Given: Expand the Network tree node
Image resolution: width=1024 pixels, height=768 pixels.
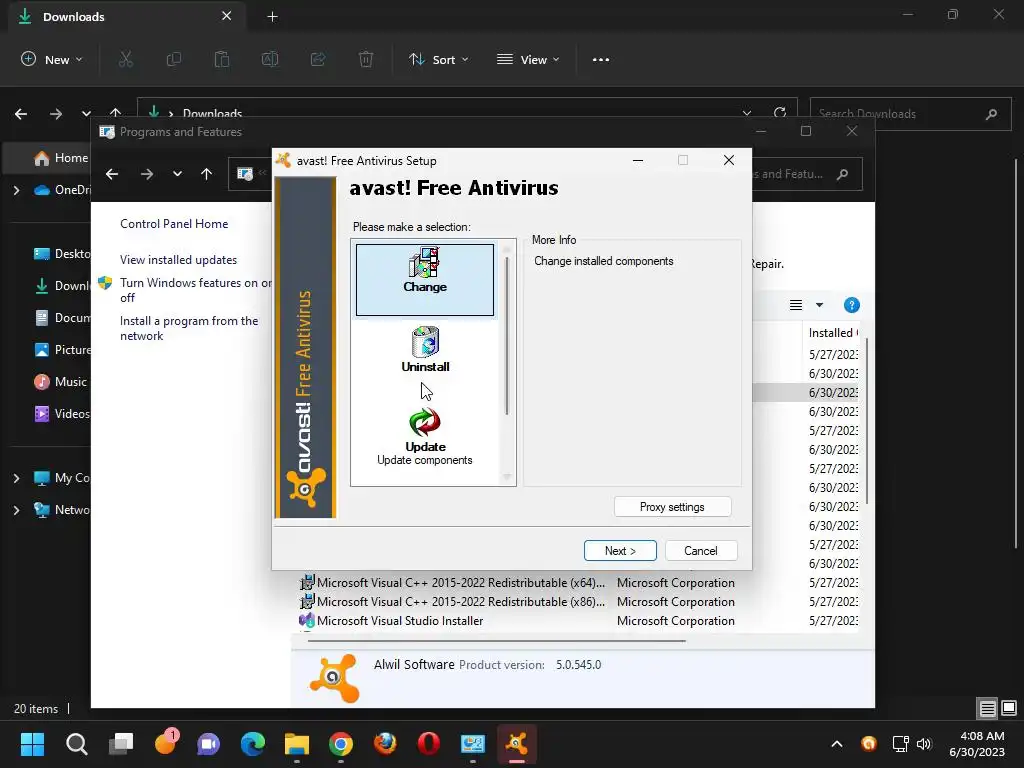Looking at the screenshot, I should [x=16, y=511].
